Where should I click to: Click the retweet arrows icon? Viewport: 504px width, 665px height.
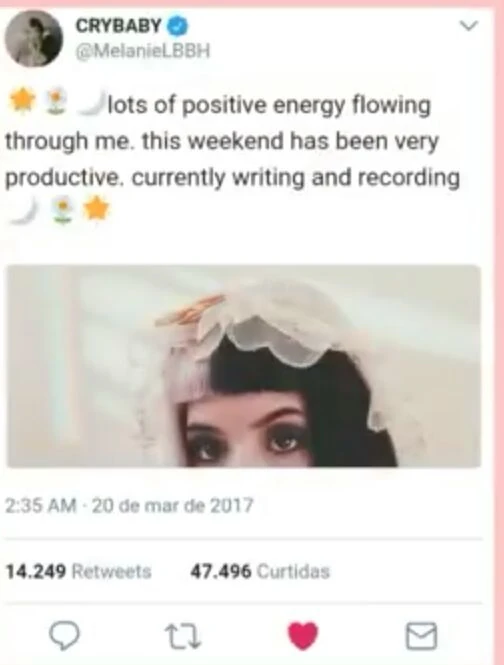point(183,636)
